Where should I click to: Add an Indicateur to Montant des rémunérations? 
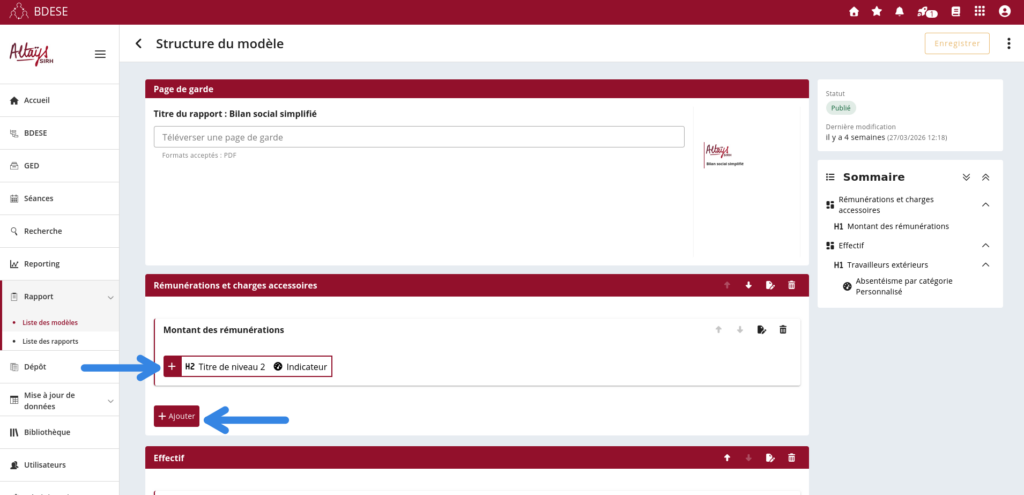(x=300, y=367)
